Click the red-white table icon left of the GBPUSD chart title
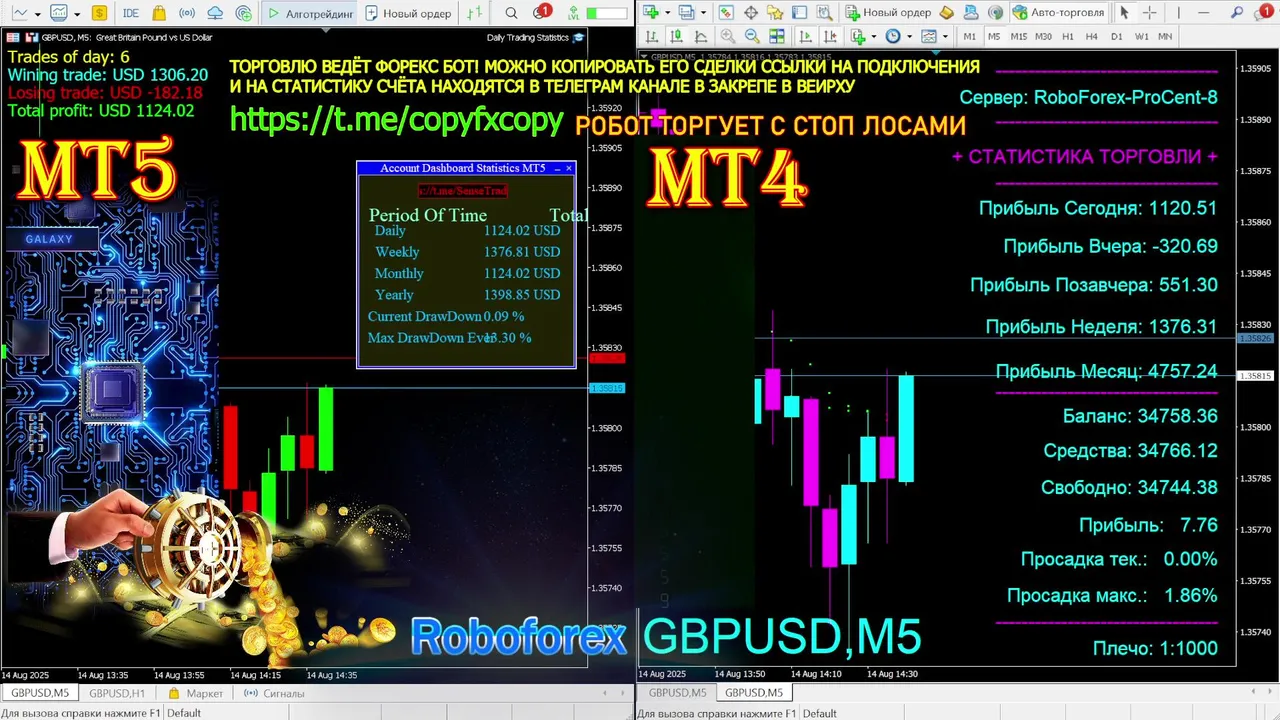 pyautogui.click(x=12, y=37)
